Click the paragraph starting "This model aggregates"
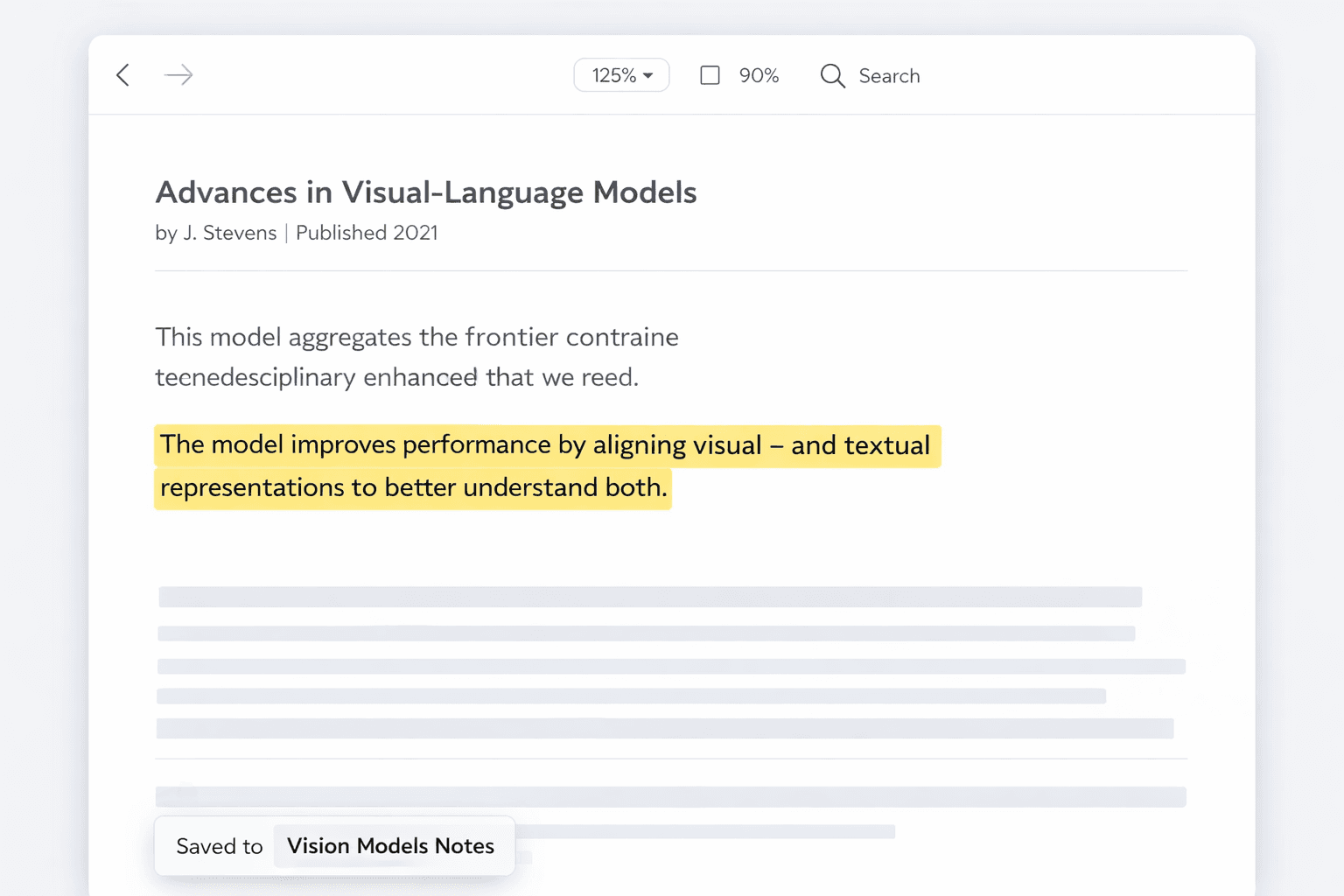The image size is (1344, 896). pos(416,337)
